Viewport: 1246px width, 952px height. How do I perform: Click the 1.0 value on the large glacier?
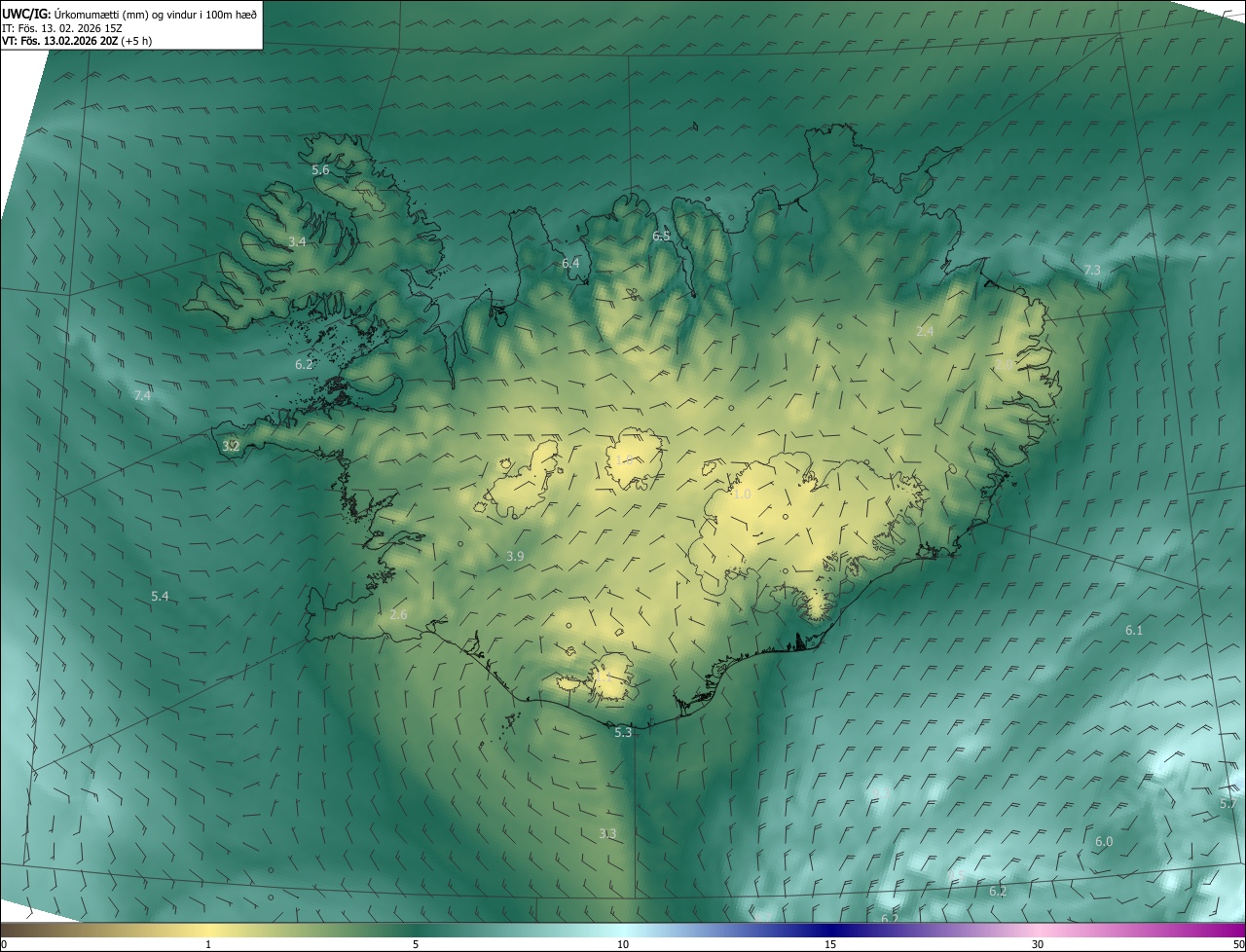point(742,494)
